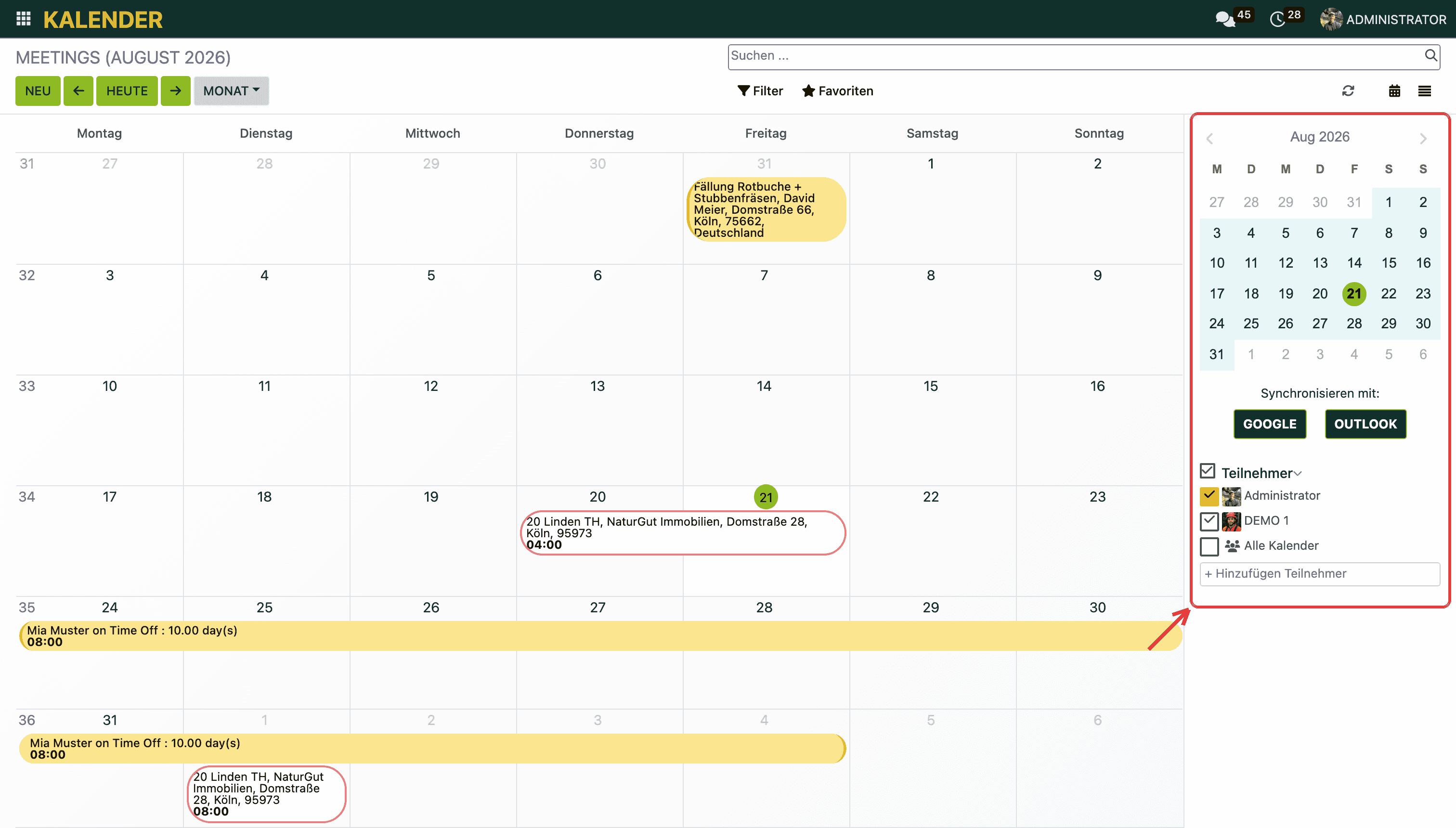
Task: Go to previous month with left arrow button
Action: 78,91
